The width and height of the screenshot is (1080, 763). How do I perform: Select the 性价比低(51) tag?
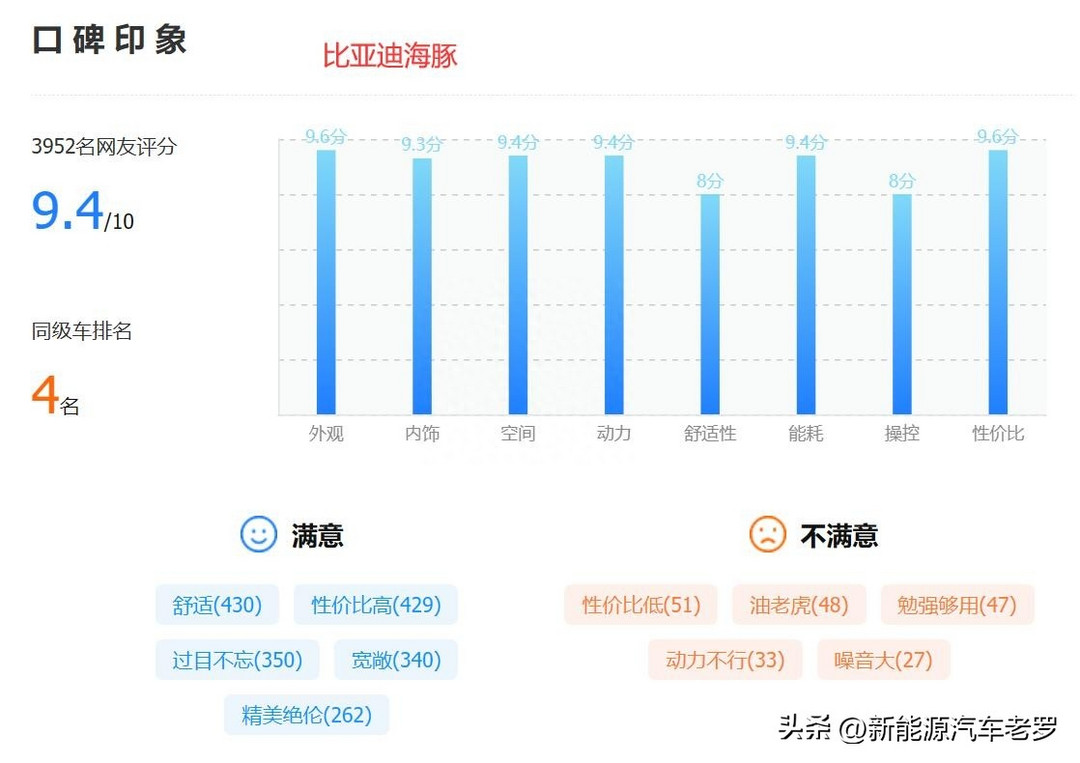(x=641, y=605)
